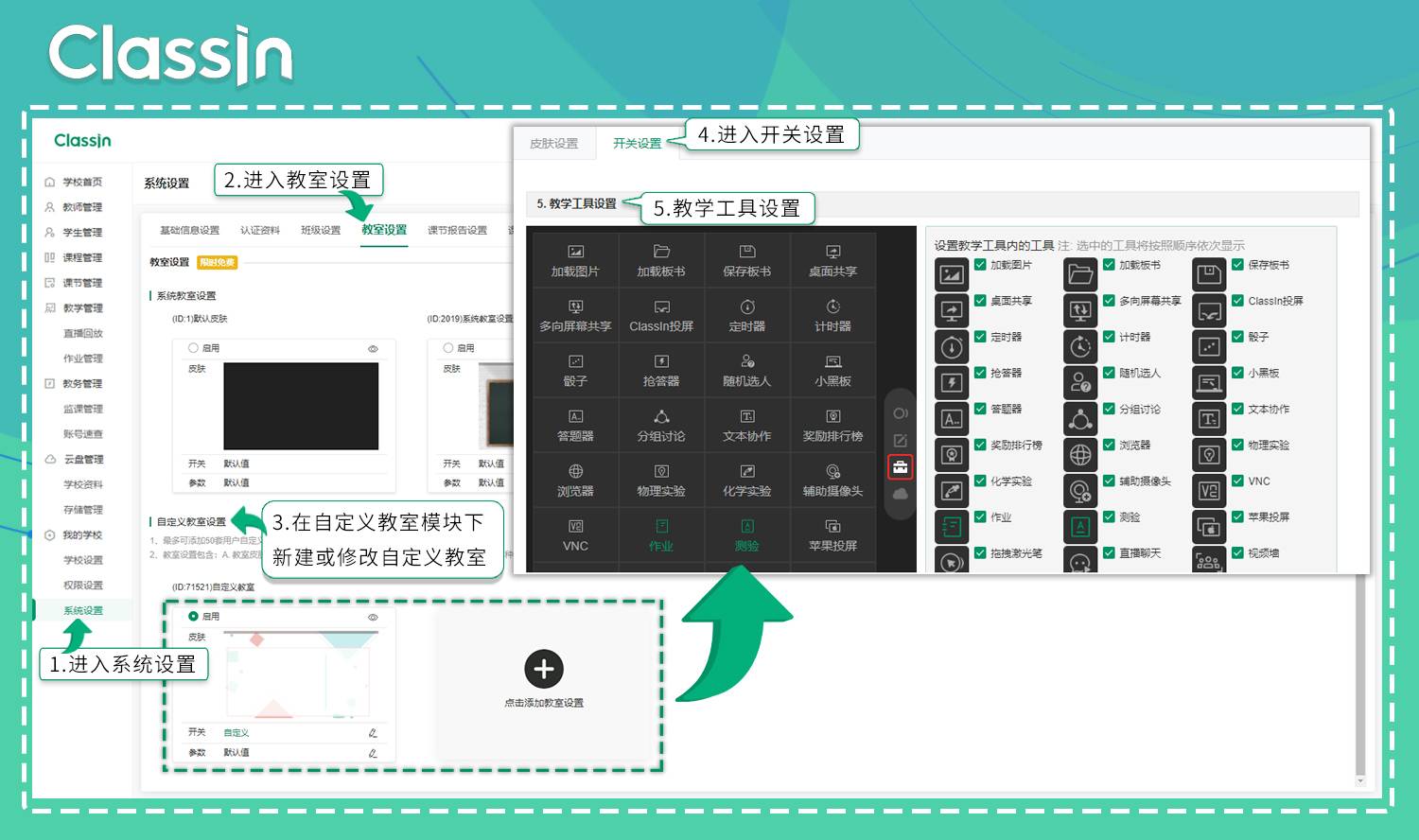The image size is (1419, 840).
Task: Open 奖励排行榜 tile in dark toolbox
Action: point(833,425)
